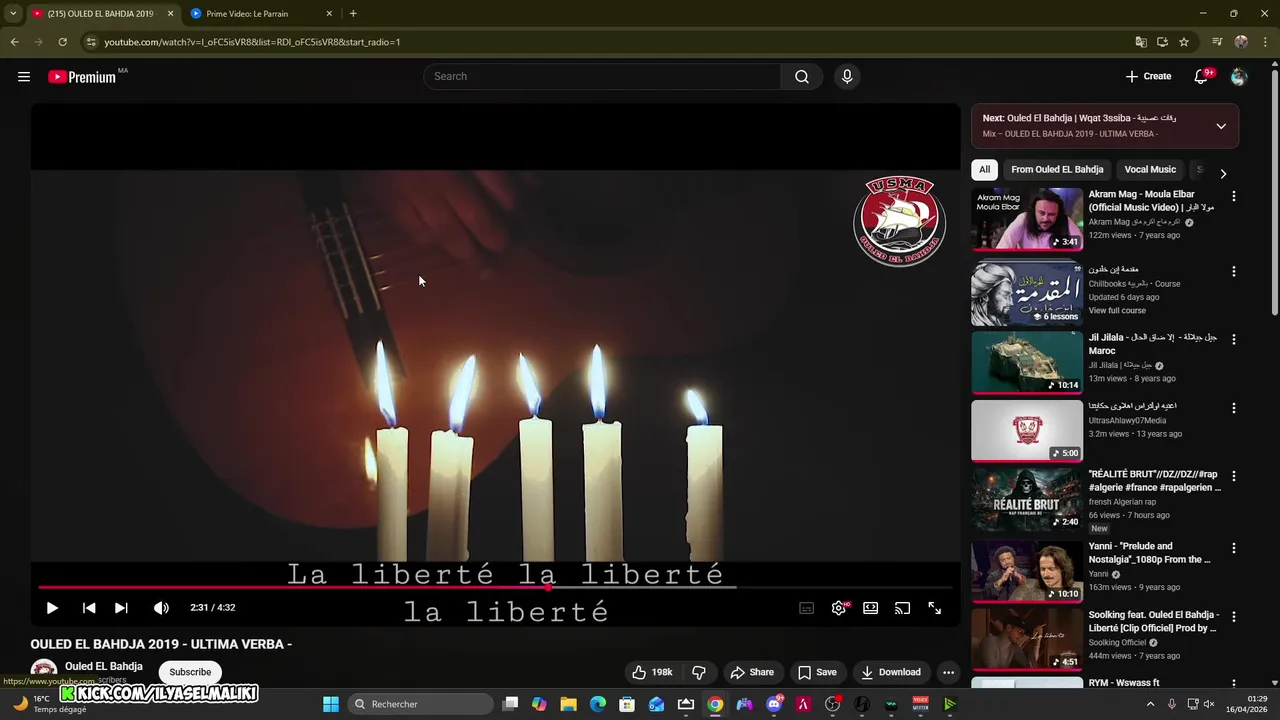The height and width of the screenshot is (720, 1280).
Task: Focus the YouTube search field
Action: (602, 77)
